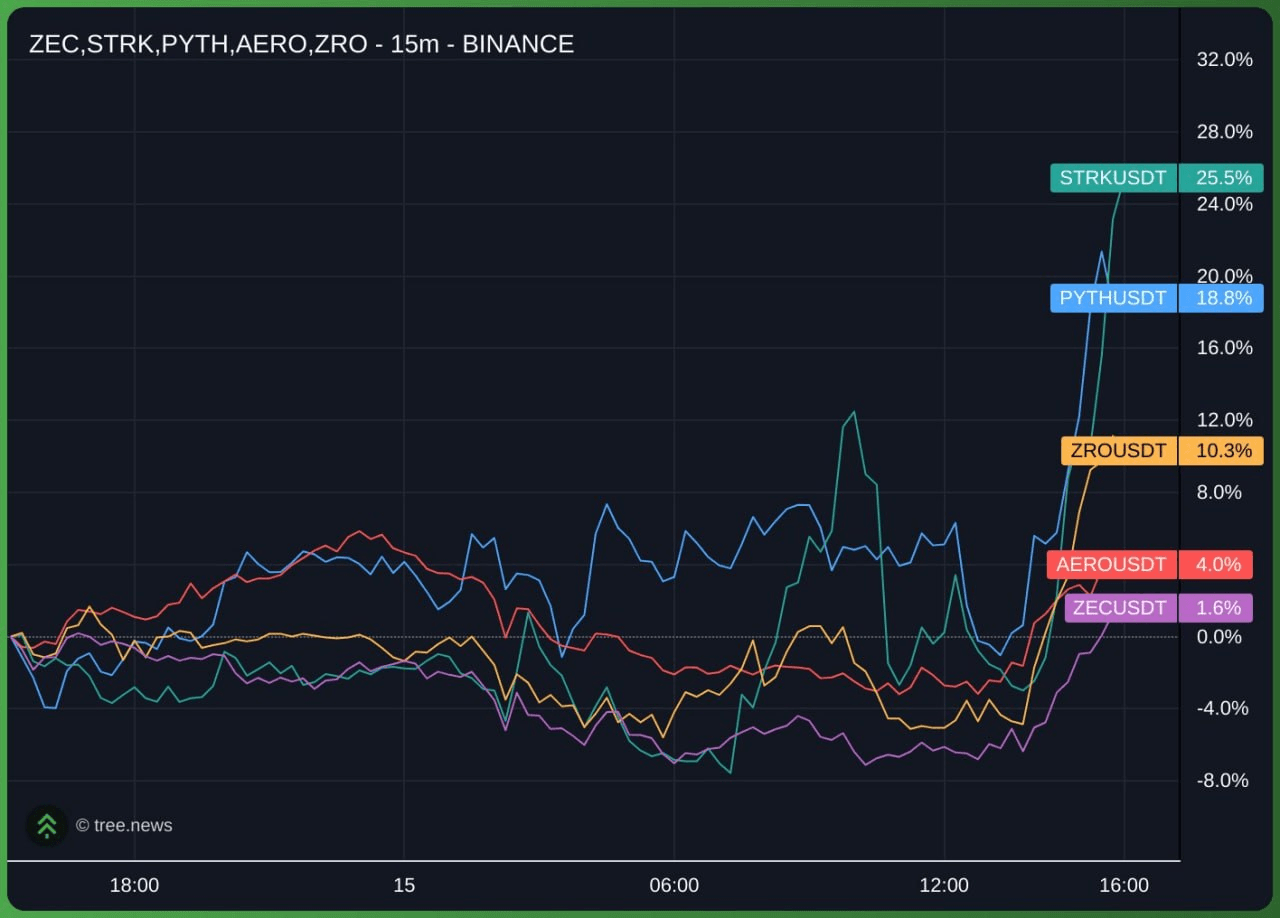Click the 4.0% AERO value tag
This screenshot has height=918, width=1280.
point(1217,565)
